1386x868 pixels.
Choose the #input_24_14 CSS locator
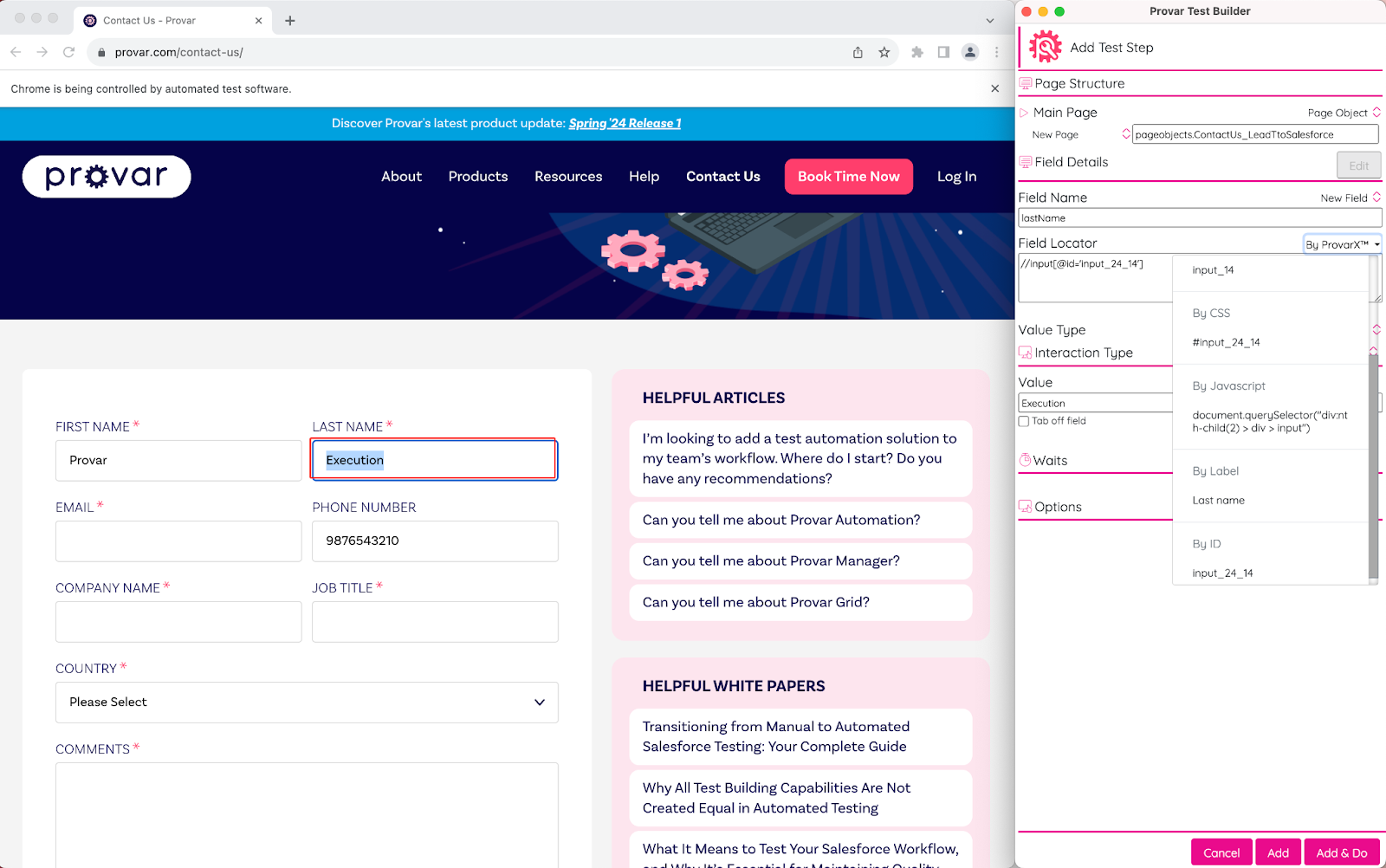(x=1226, y=342)
